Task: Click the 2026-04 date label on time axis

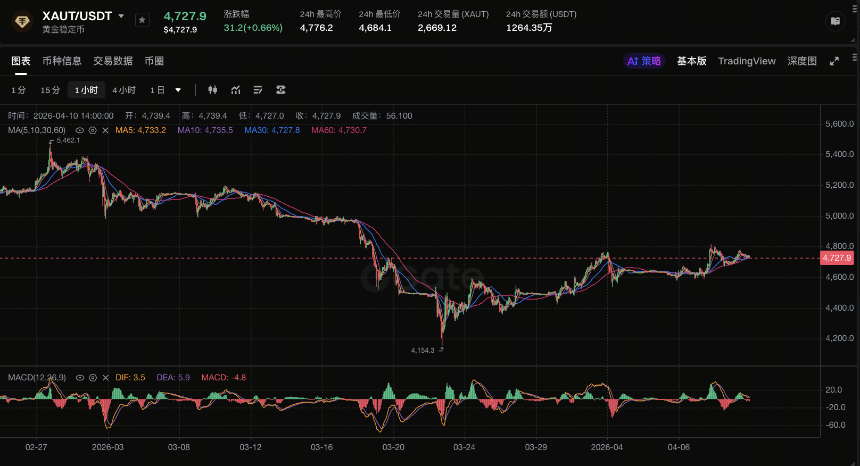Action: coord(607,447)
